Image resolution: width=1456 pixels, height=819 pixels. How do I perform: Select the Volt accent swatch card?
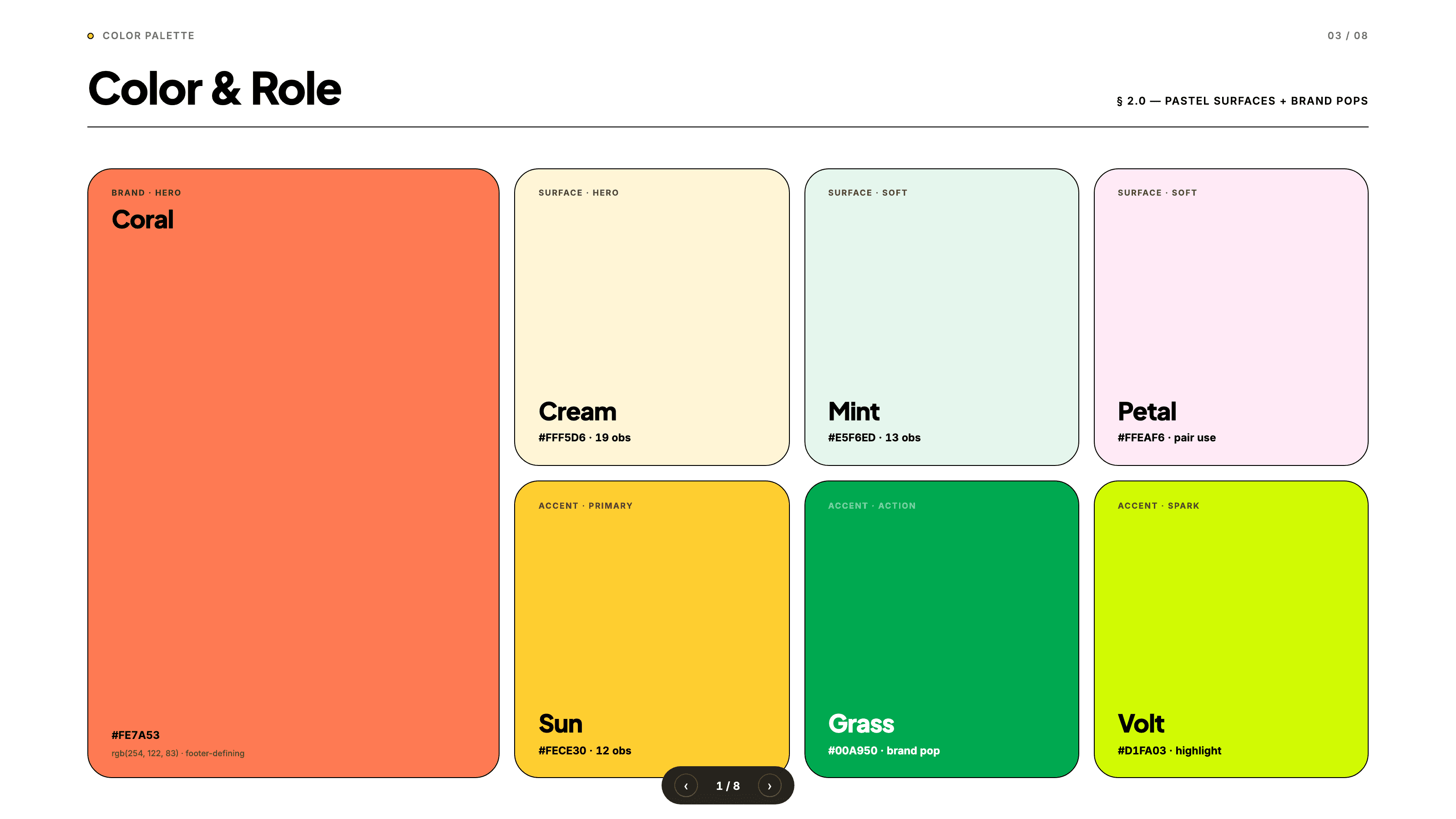point(1231,629)
